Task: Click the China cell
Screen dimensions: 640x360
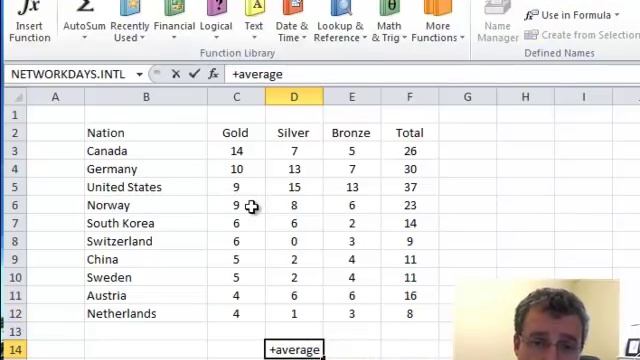Action: tap(146, 260)
